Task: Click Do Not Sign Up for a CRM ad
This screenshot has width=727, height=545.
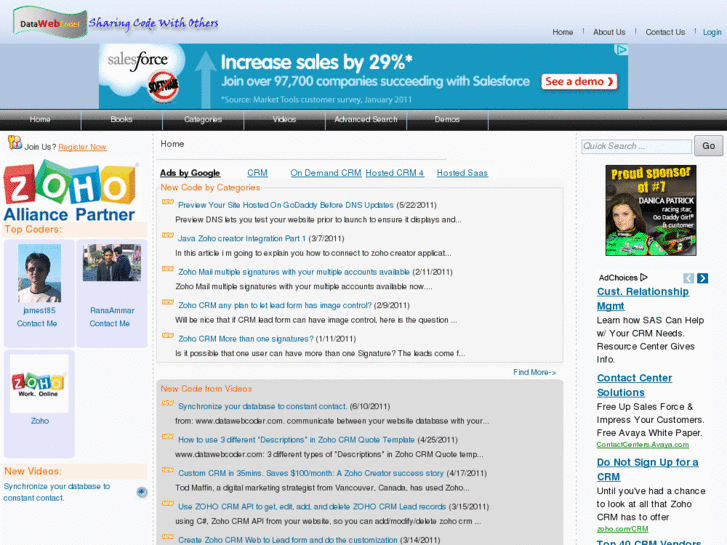Action: click(x=647, y=469)
